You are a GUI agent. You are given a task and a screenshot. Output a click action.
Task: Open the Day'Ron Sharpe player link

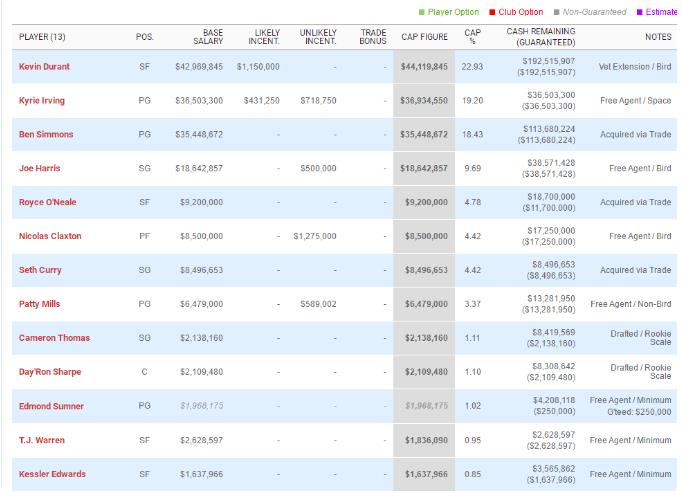pos(50,372)
